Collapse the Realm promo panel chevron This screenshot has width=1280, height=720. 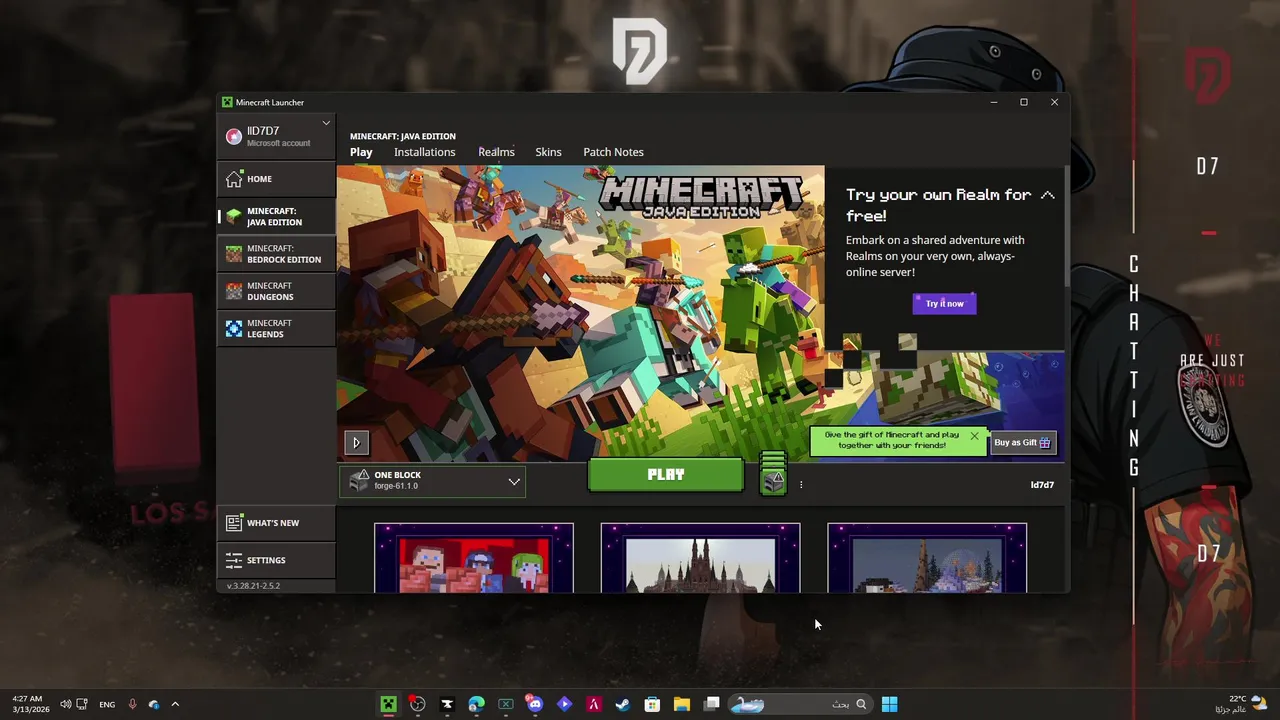(1047, 195)
